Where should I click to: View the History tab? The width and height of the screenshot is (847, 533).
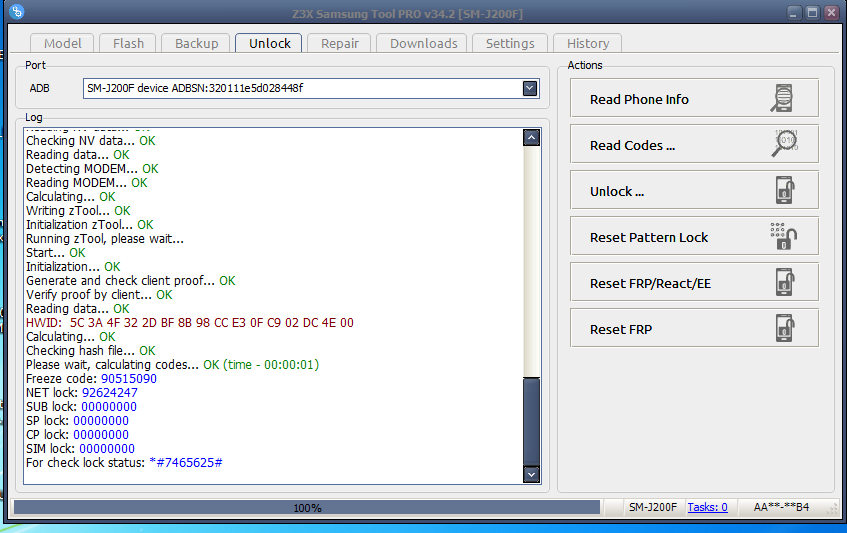(588, 43)
